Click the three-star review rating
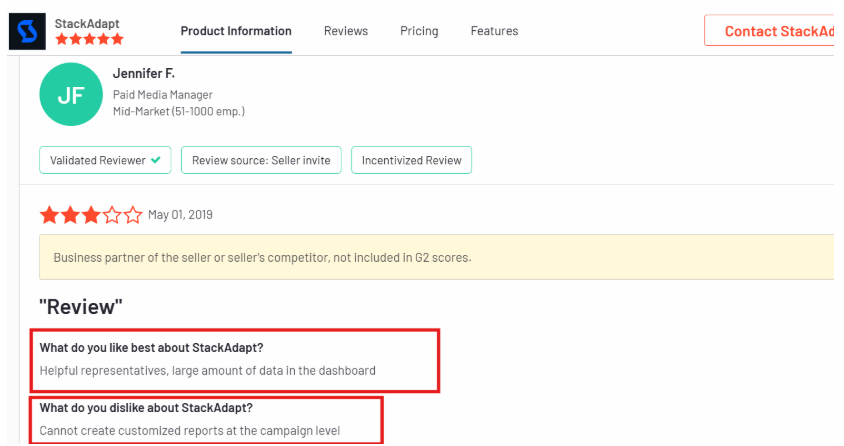 91,215
